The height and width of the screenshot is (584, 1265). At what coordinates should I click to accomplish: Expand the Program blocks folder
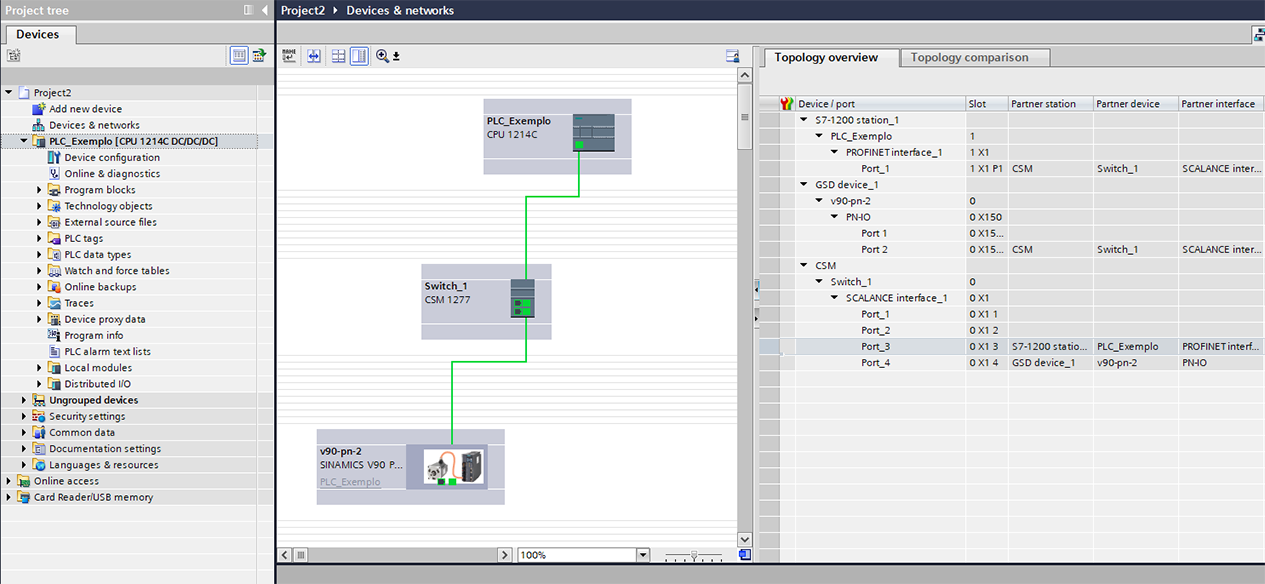(40, 190)
